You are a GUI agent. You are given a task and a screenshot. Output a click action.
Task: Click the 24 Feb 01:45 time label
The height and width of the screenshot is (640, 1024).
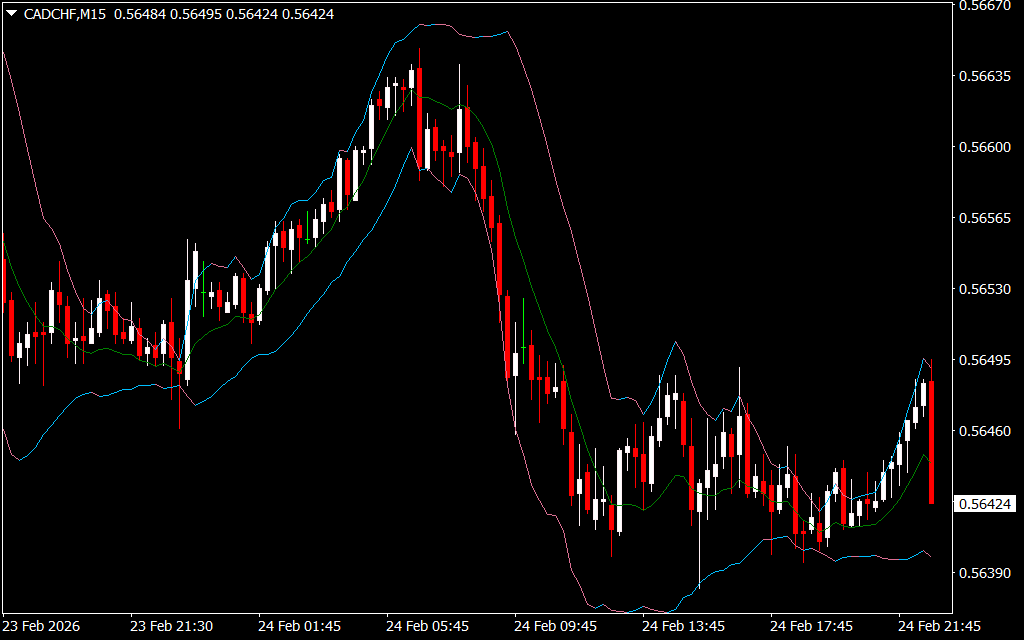pyautogui.click(x=299, y=626)
